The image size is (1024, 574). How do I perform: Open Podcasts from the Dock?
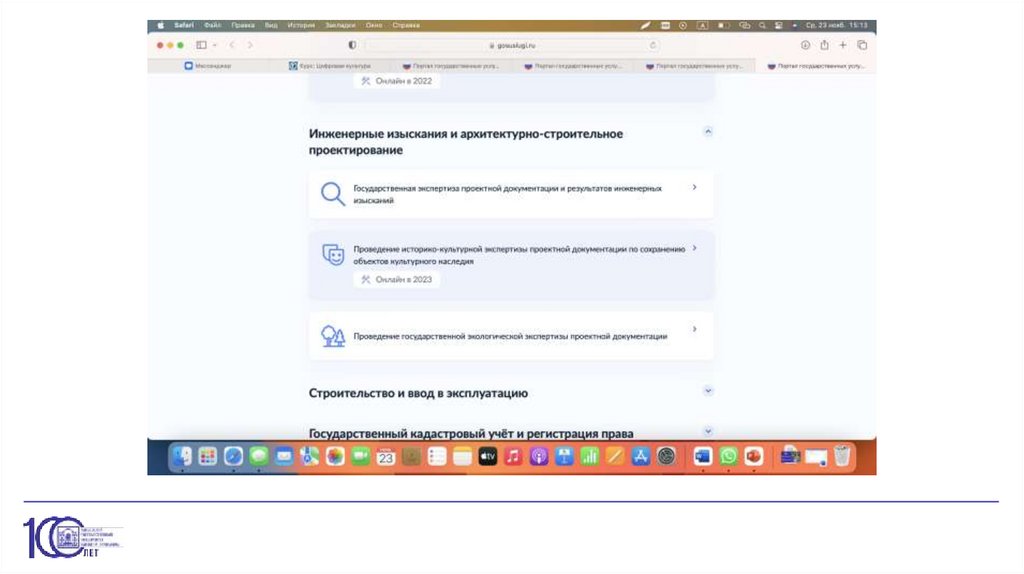(539, 456)
